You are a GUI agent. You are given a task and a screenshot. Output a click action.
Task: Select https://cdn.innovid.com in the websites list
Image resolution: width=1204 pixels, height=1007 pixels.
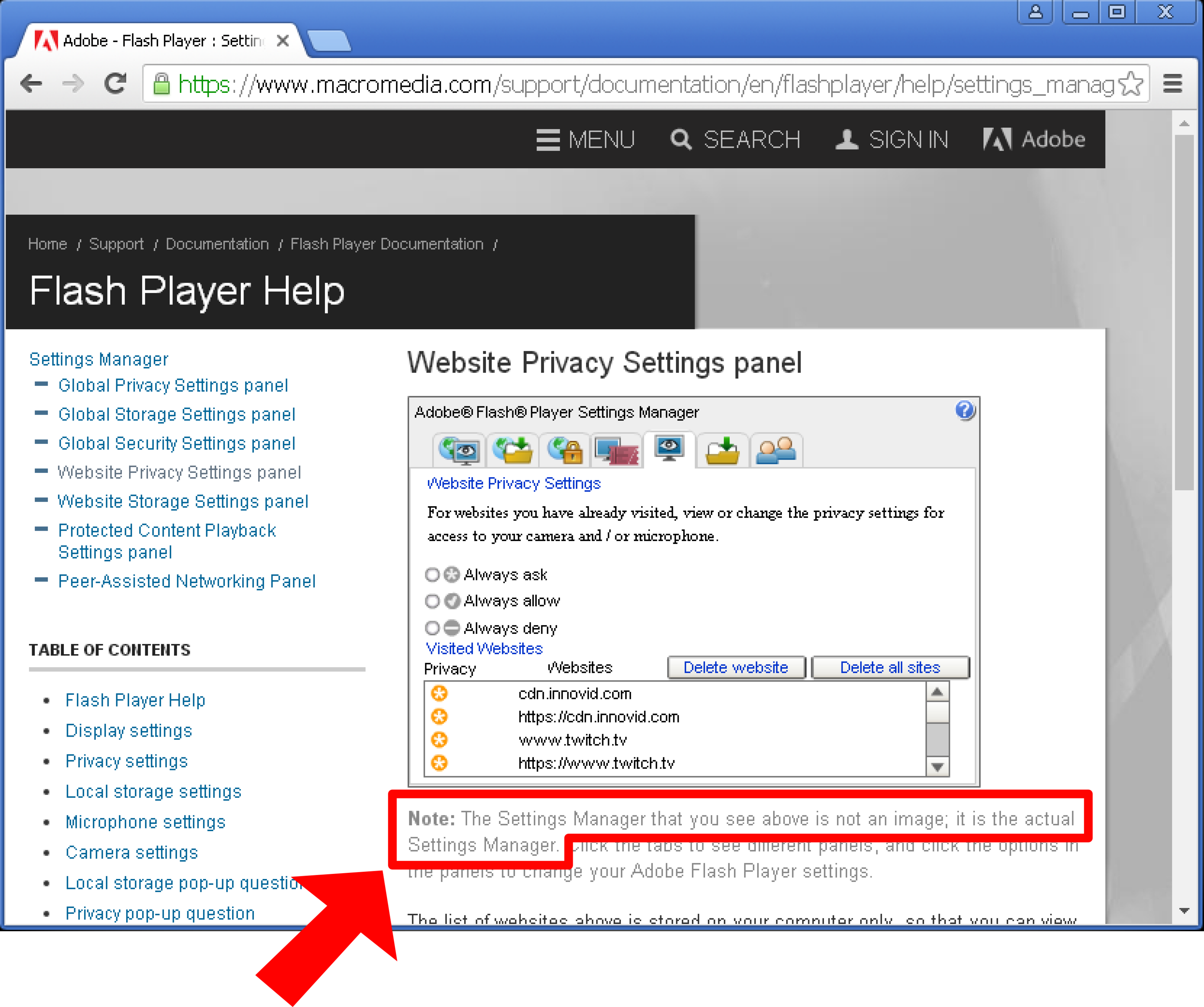pyautogui.click(x=599, y=716)
